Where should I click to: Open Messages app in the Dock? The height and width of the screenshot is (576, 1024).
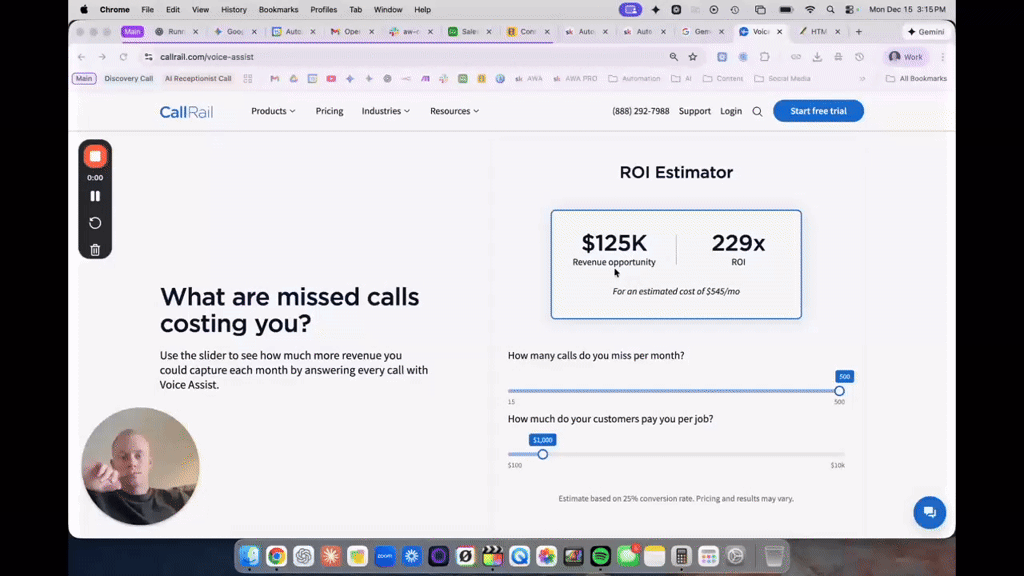pyautogui.click(x=628, y=556)
